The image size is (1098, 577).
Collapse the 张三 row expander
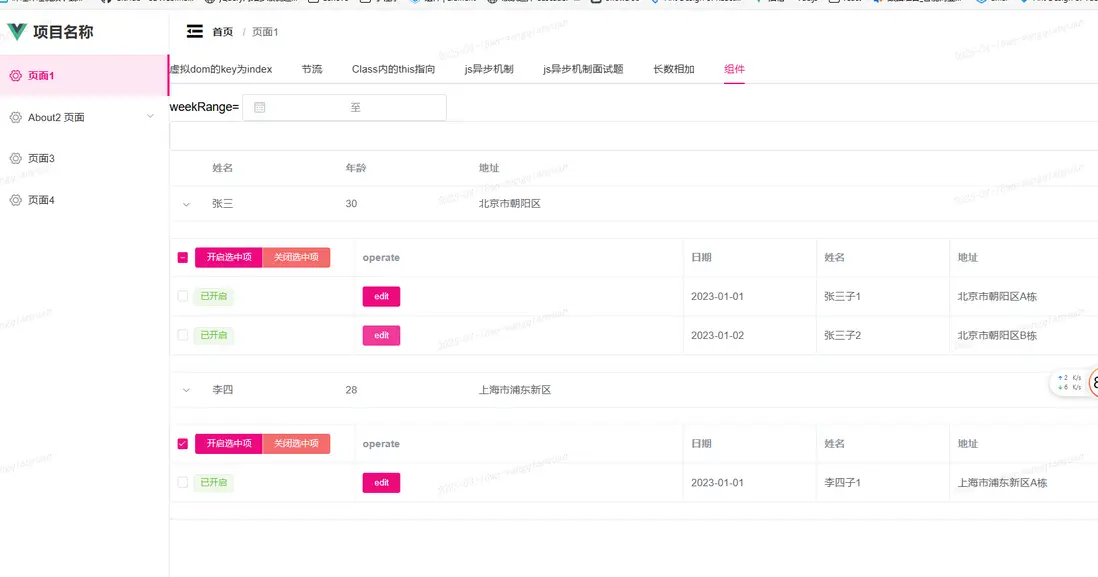186,204
